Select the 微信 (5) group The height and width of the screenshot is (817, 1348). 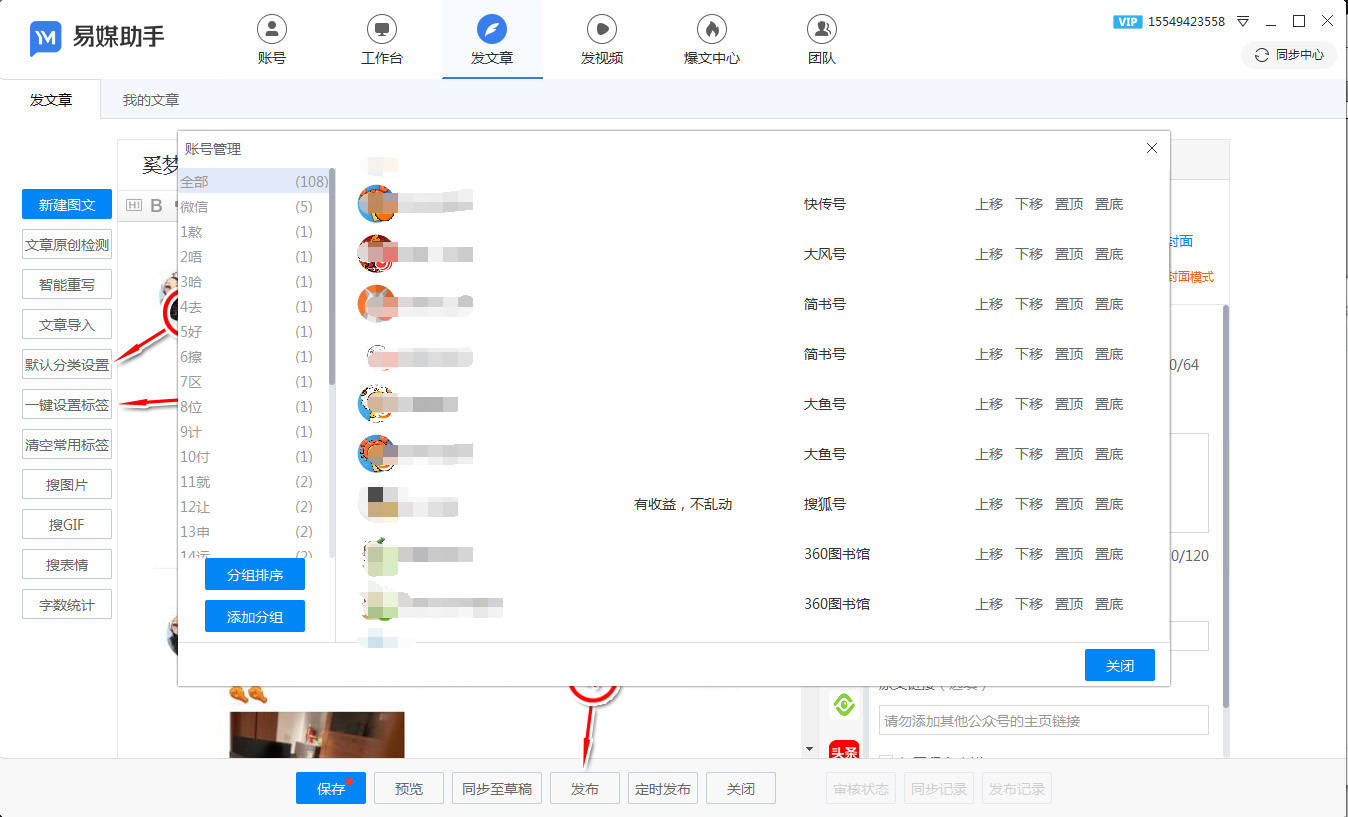pos(254,206)
